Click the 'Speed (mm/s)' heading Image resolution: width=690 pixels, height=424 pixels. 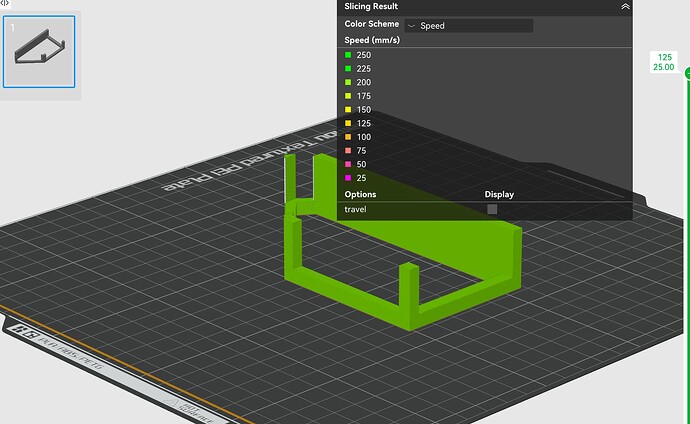[x=372, y=40]
